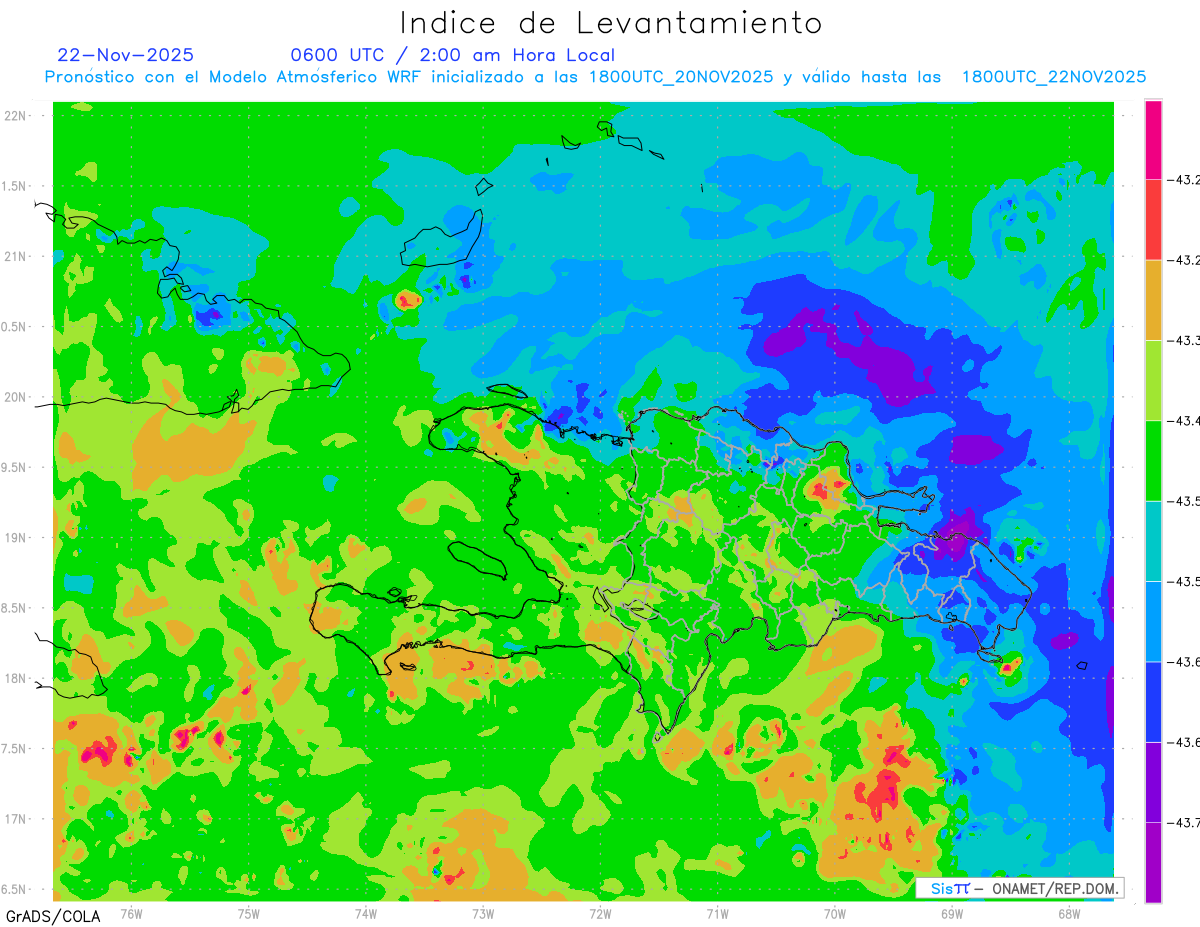Viewport: 1200px width, 927px height.
Task: Click the title 'Indice de Levantamiento'
Action: tap(611, 22)
